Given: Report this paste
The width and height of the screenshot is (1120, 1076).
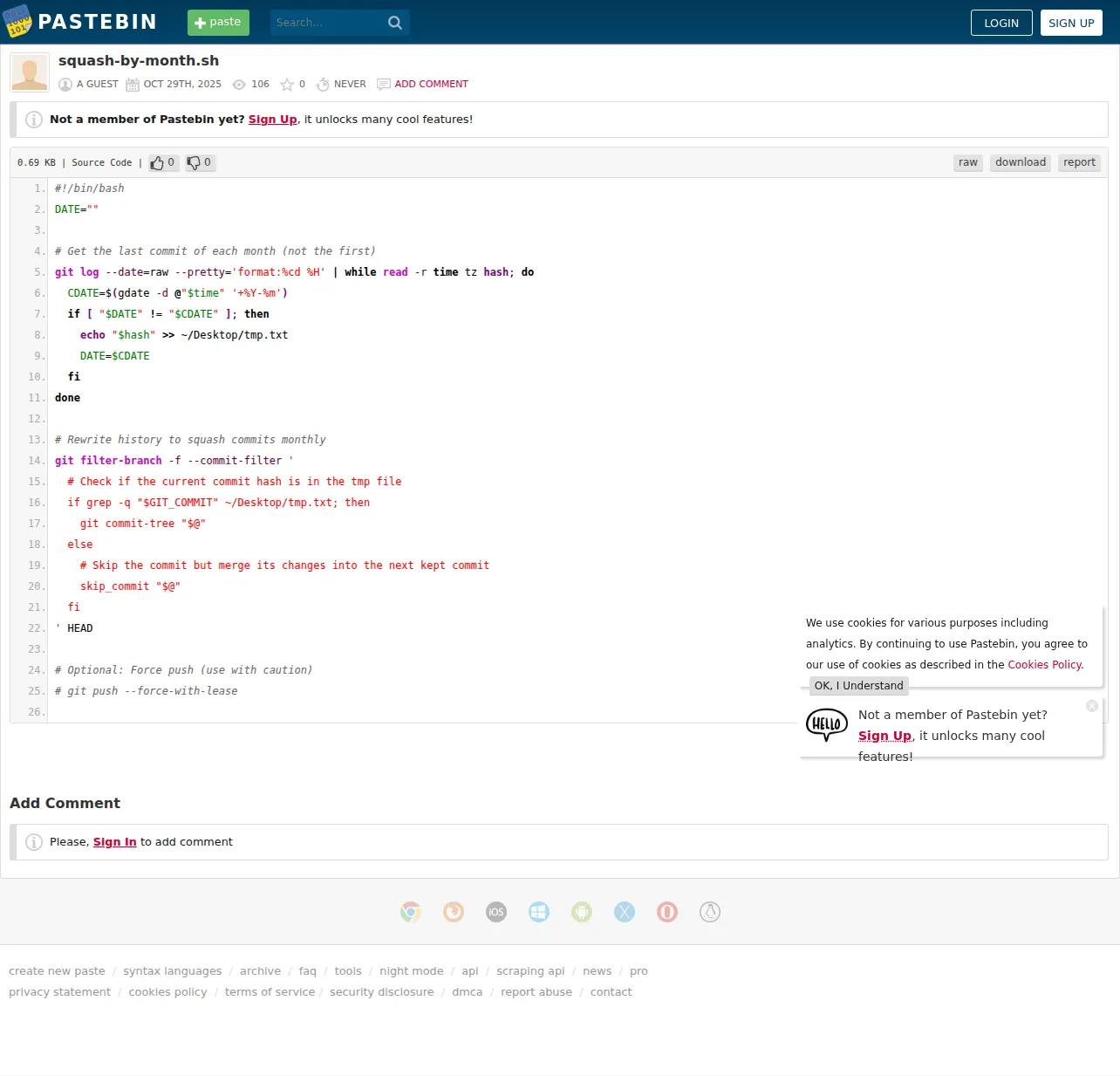Looking at the screenshot, I should coord(1079,162).
